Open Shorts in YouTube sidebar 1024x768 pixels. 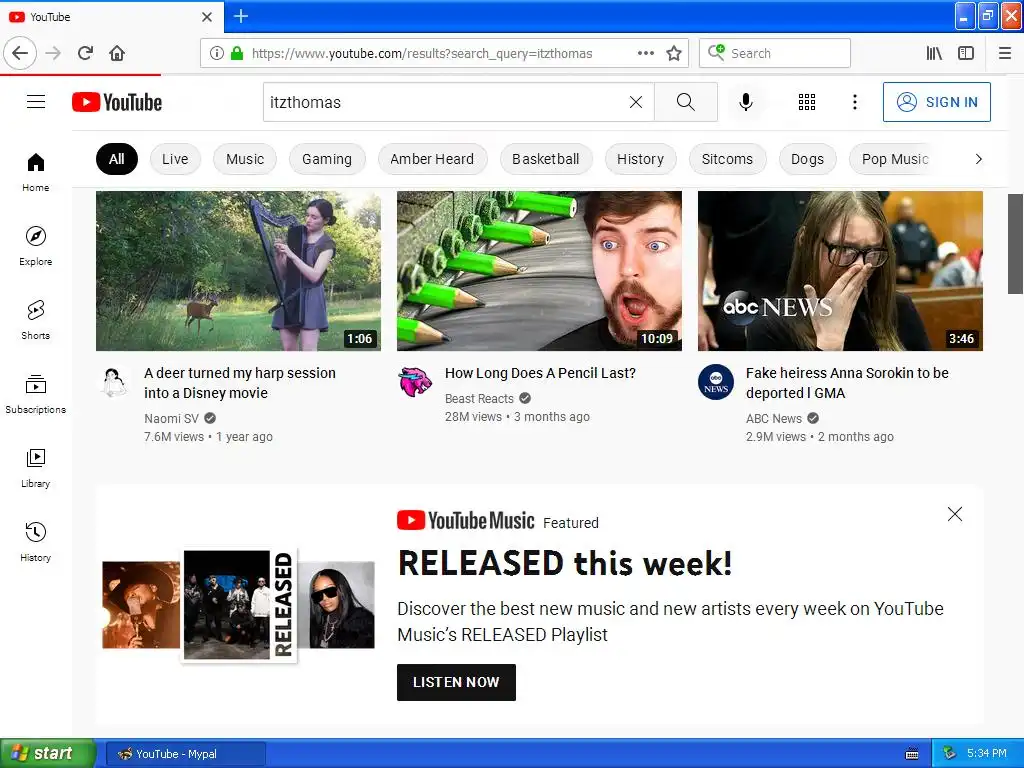(x=35, y=320)
